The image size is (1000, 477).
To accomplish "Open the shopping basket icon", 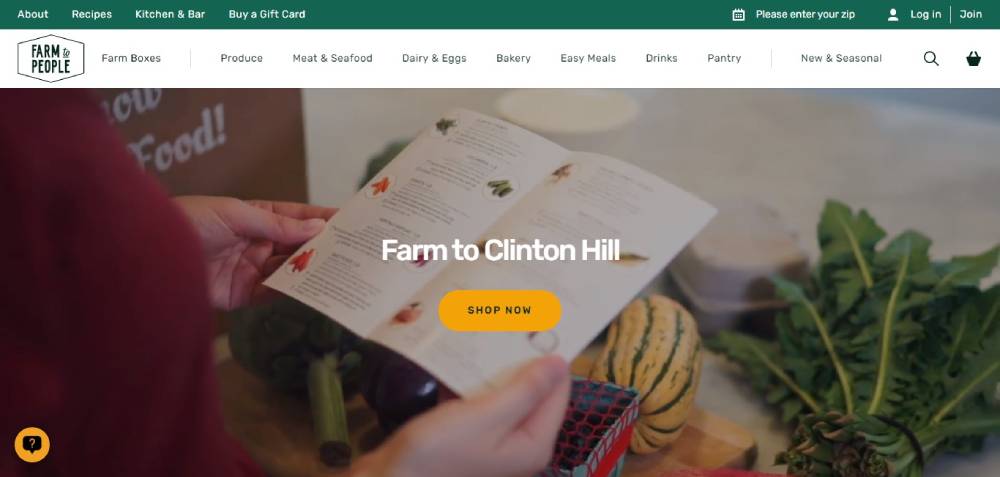I will [x=973, y=59].
